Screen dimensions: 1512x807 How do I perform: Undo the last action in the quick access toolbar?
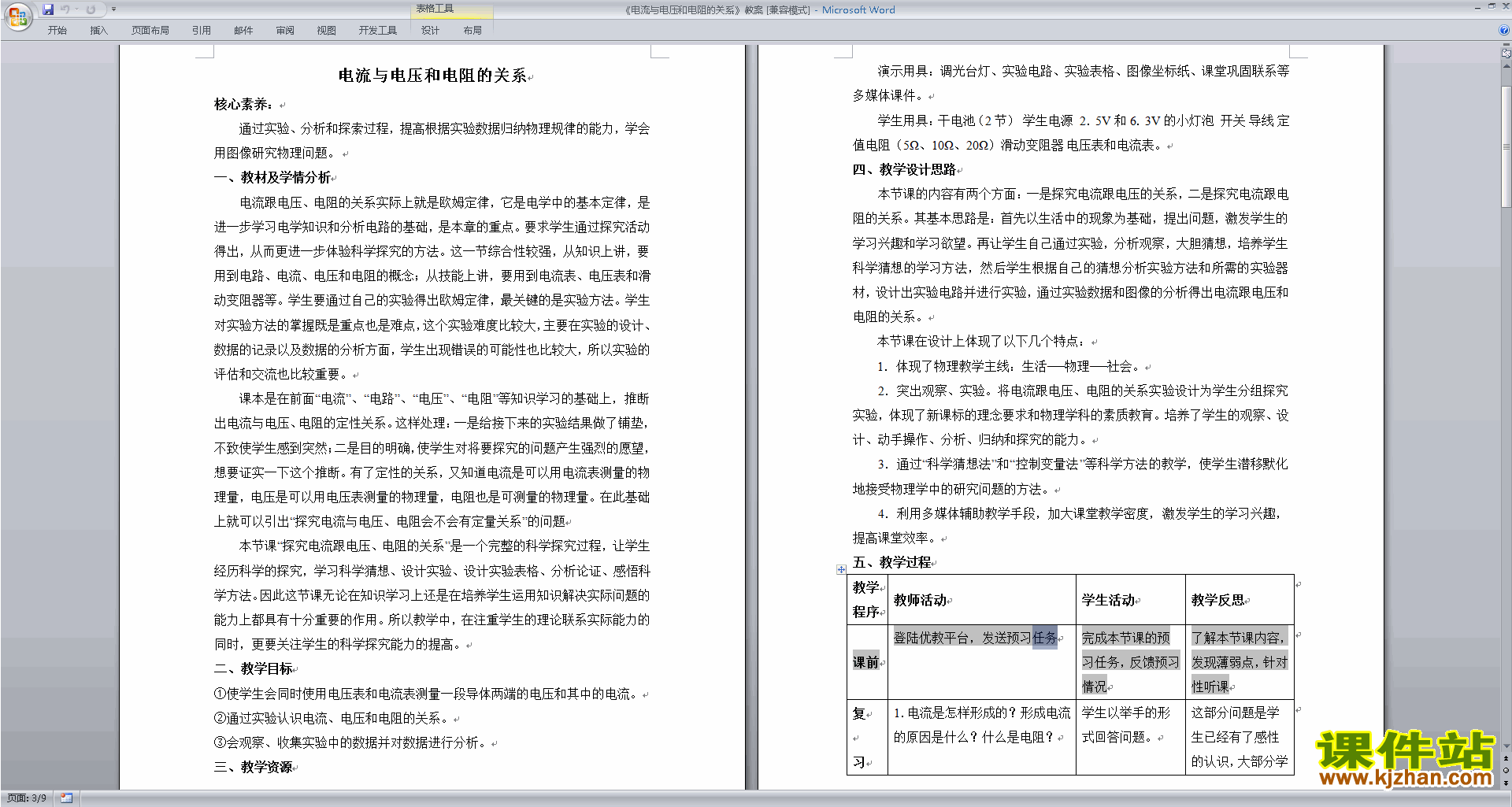tap(65, 9)
